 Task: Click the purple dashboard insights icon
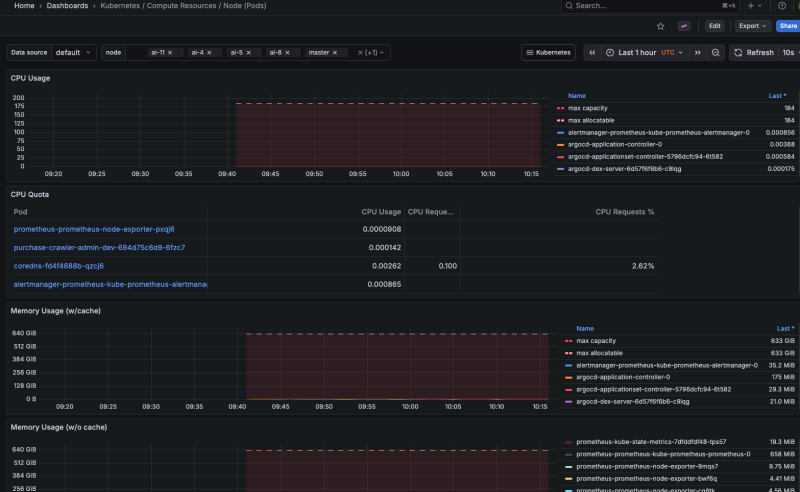point(684,26)
